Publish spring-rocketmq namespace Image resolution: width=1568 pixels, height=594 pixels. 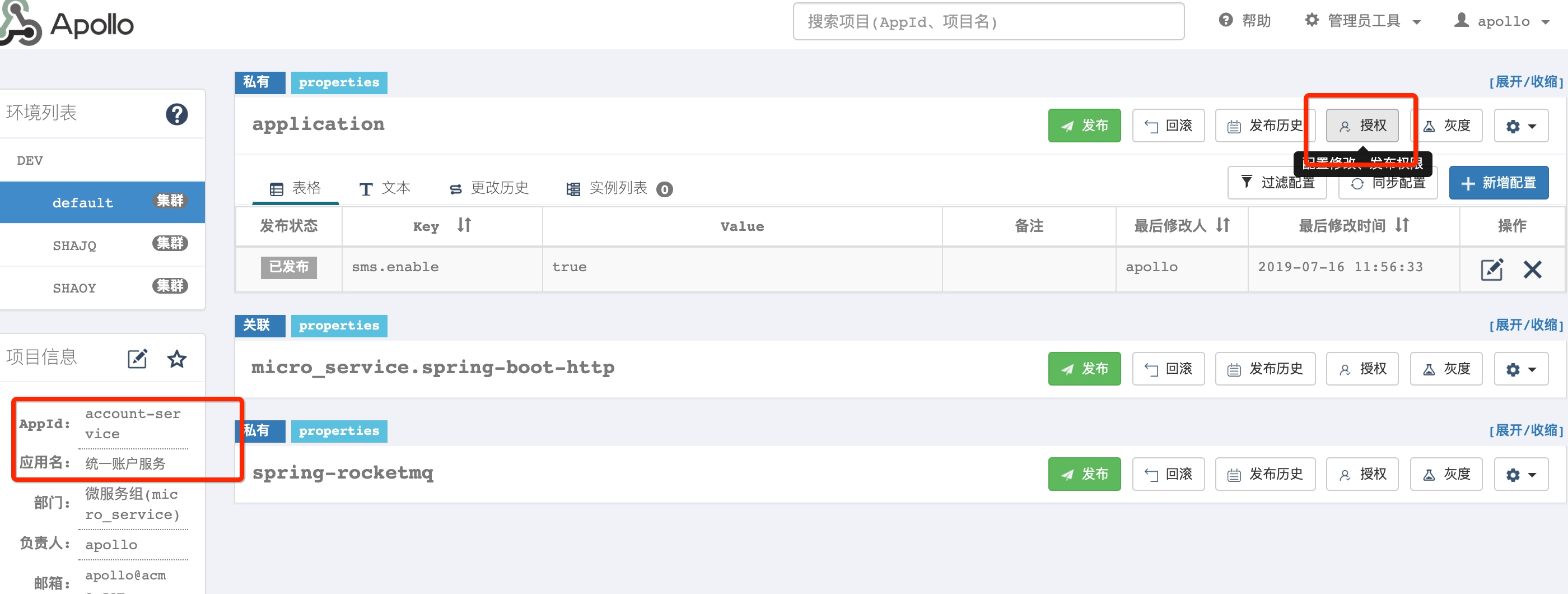[x=1084, y=474]
